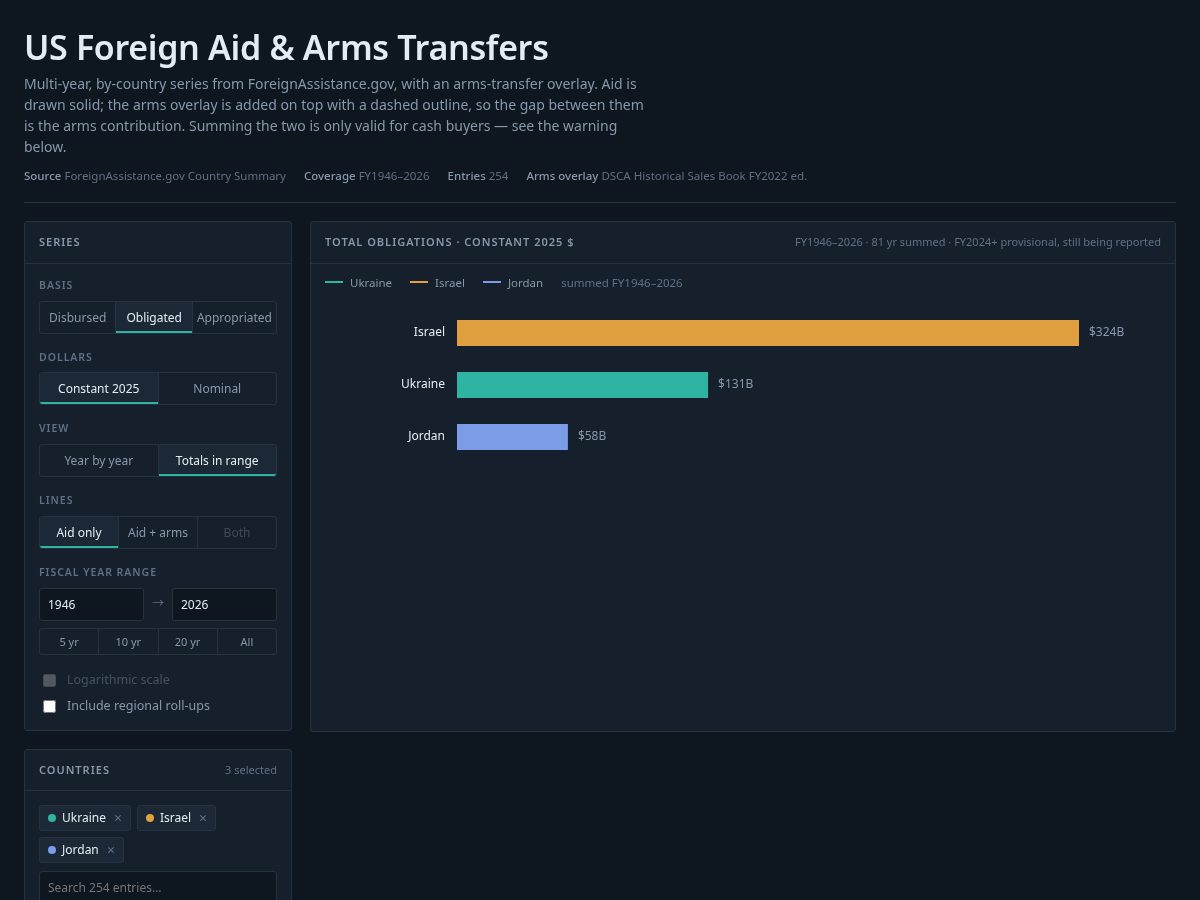Click the FY2024+ provisional note text
This screenshot has height=900, width=1200.
(x=1057, y=242)
